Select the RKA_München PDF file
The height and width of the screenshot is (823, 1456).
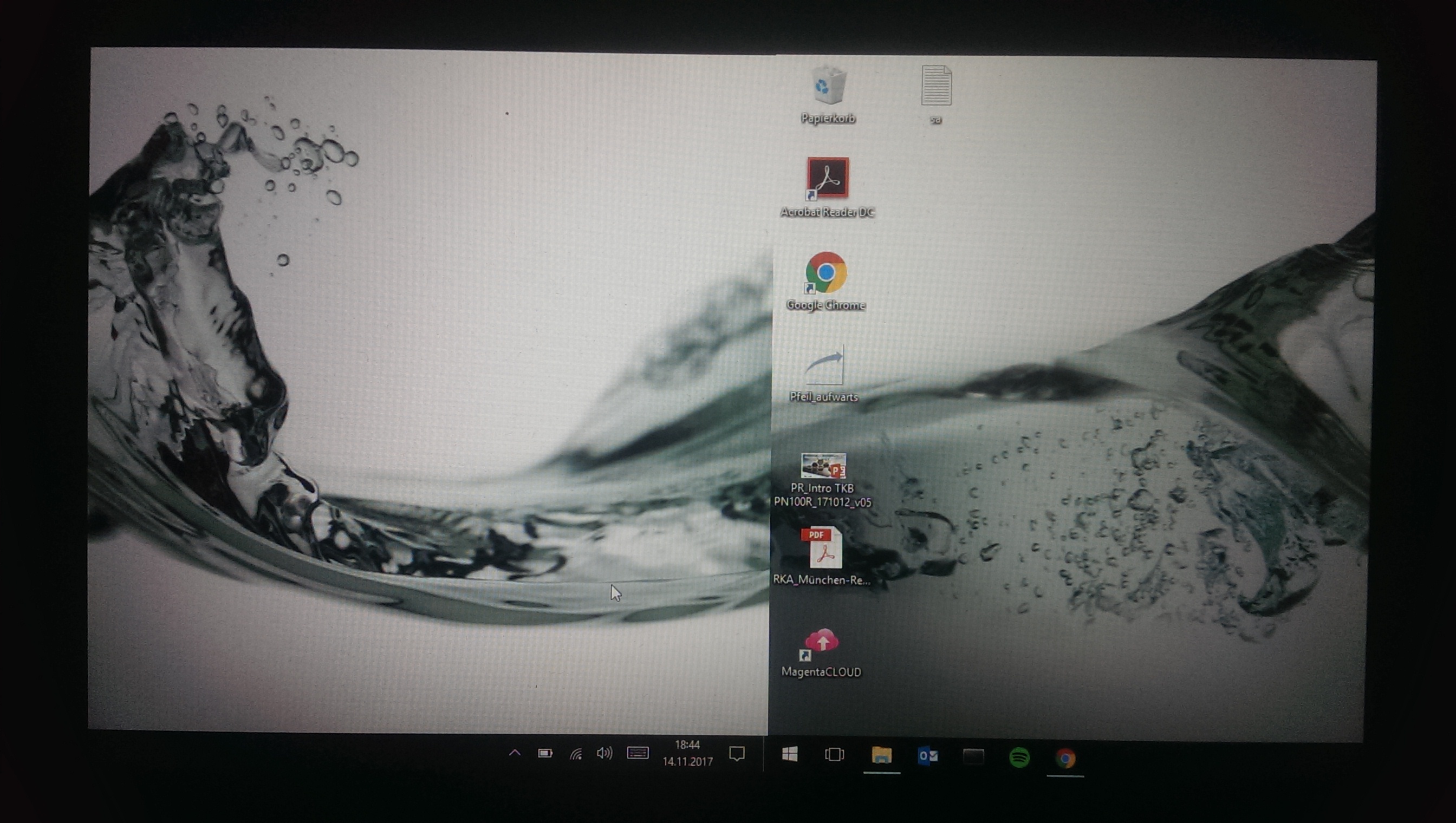(x=823, y=548)
